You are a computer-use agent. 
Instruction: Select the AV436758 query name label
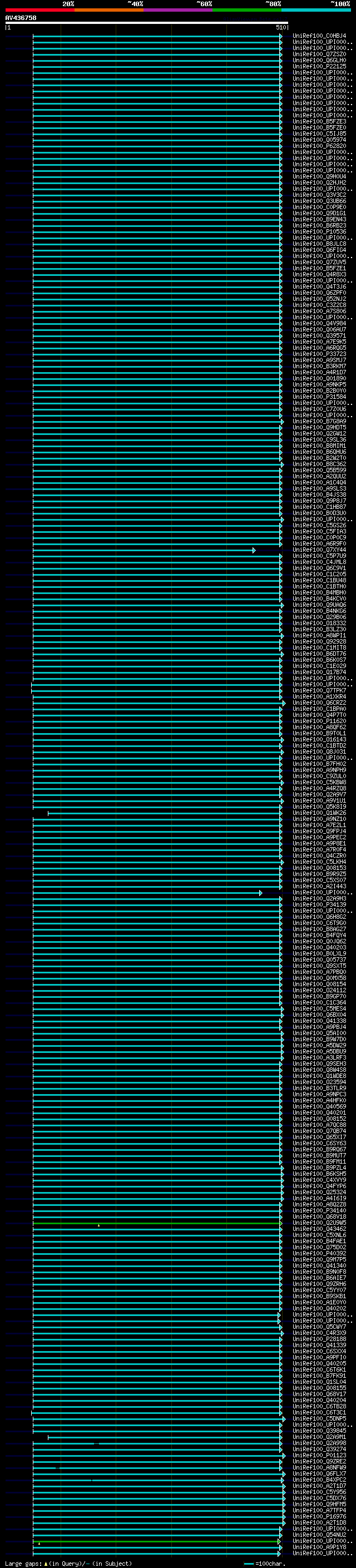[21, 18]
